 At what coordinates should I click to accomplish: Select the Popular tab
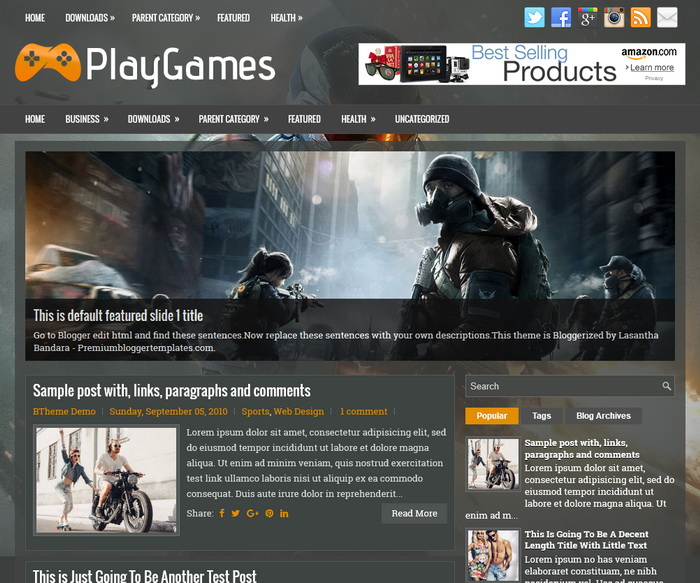pos(492,416)
